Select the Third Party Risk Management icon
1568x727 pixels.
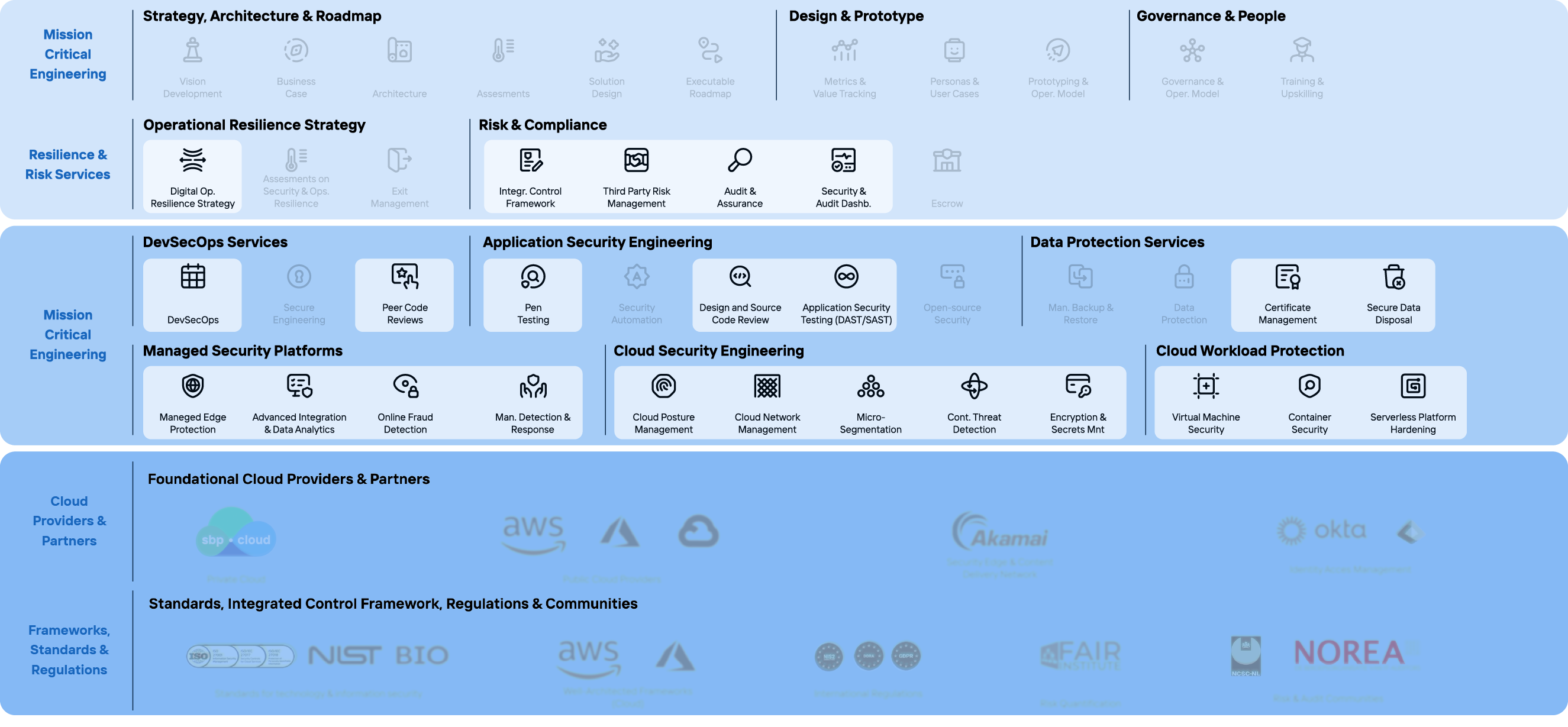point(636,160)
